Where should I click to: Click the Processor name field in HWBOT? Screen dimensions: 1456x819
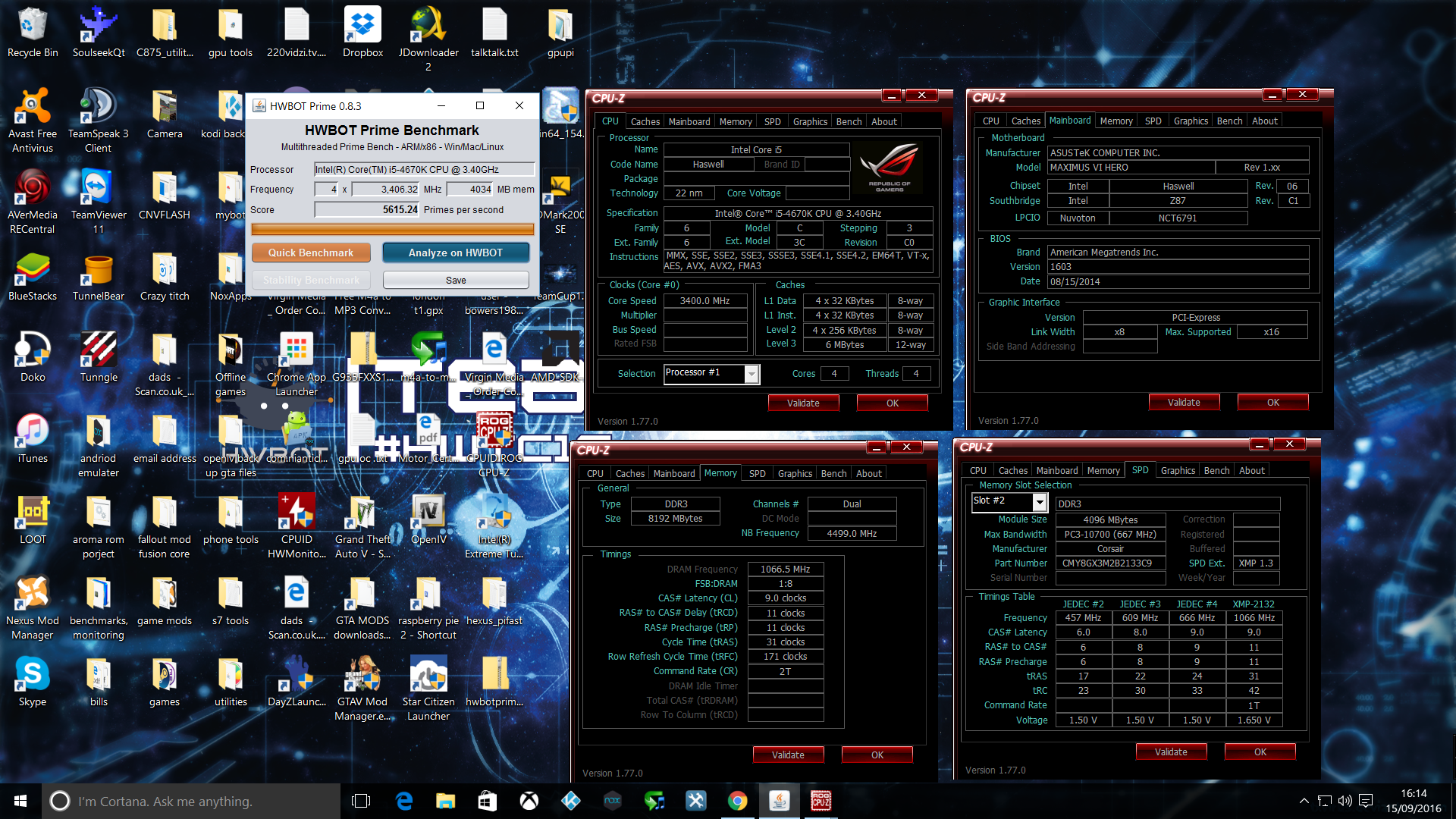coord(425,169)
